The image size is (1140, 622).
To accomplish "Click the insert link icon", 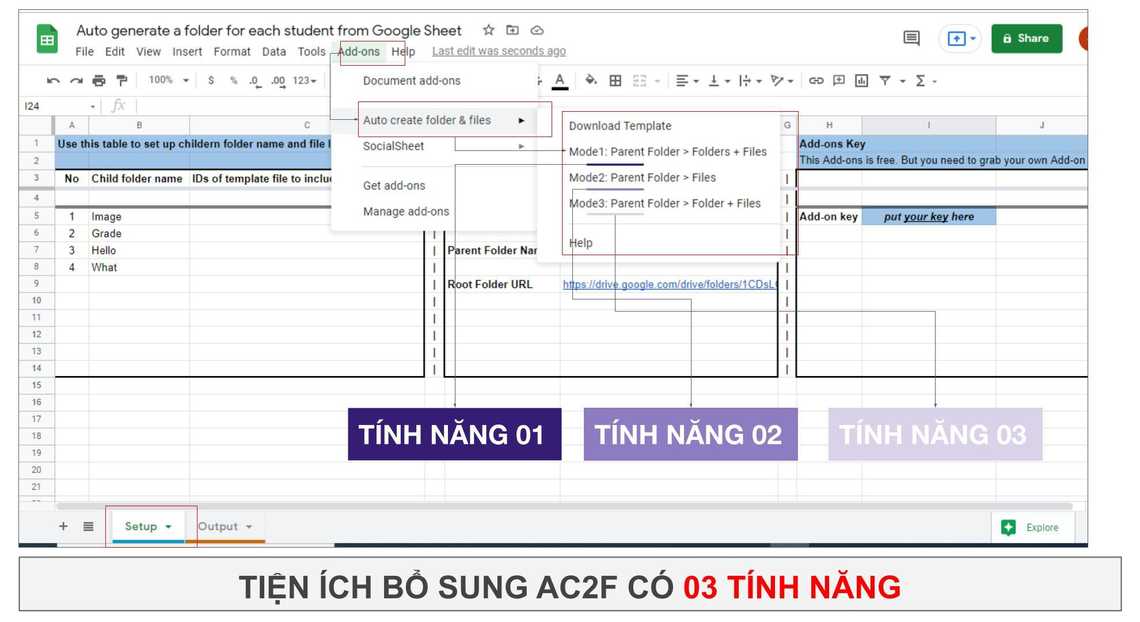I will click(816, 81).
